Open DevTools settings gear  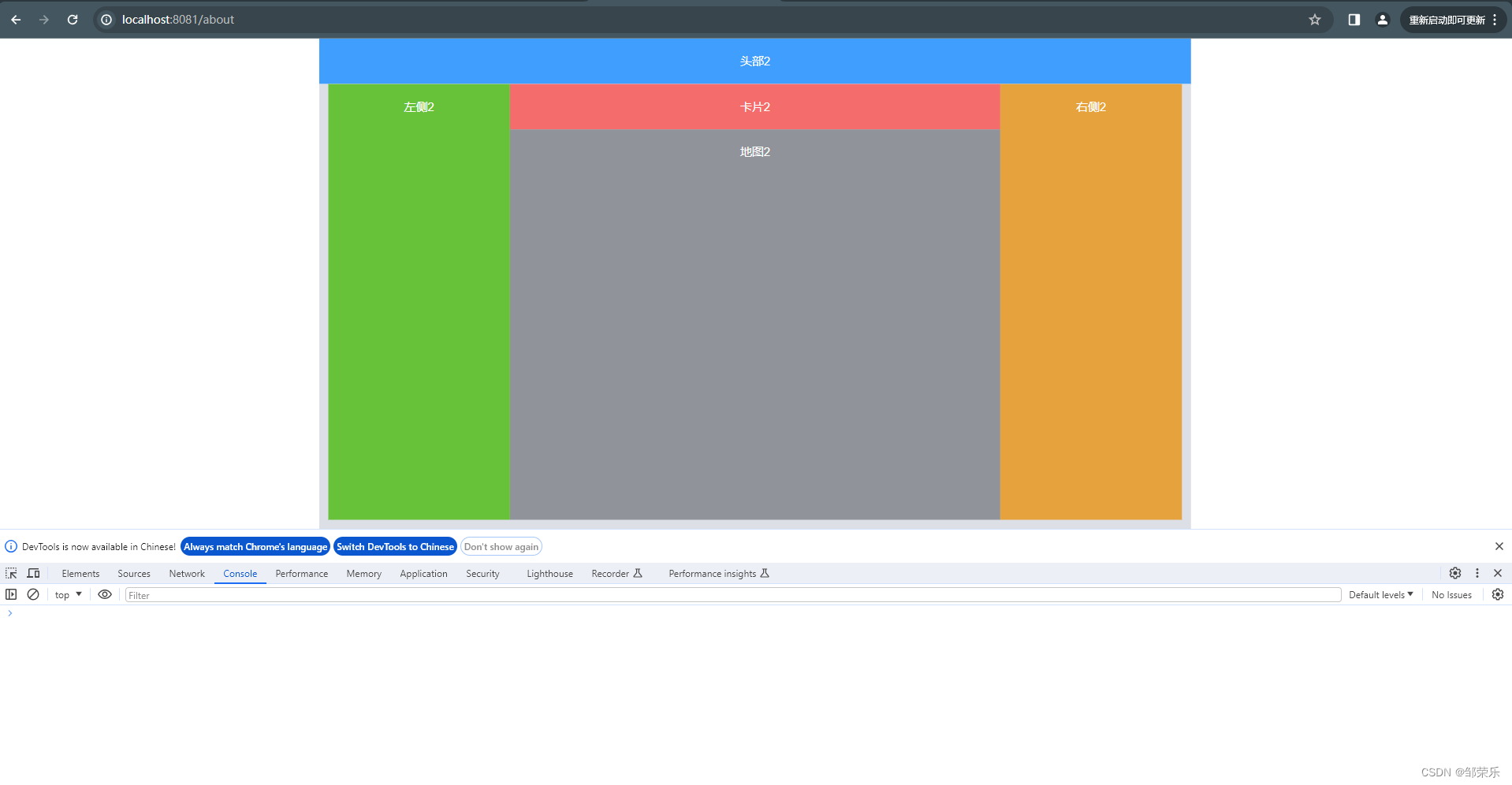click(x=1455, y=573)
